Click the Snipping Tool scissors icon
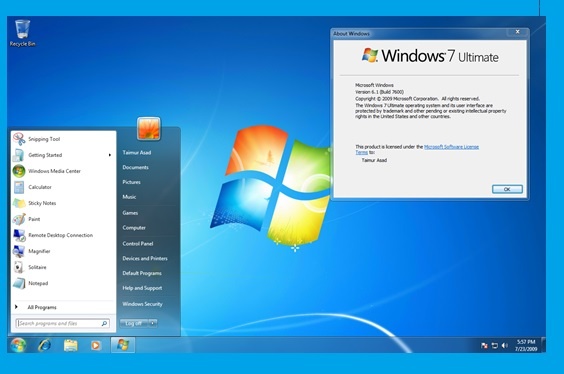This screenshot has height=374, width=564. 19,139
